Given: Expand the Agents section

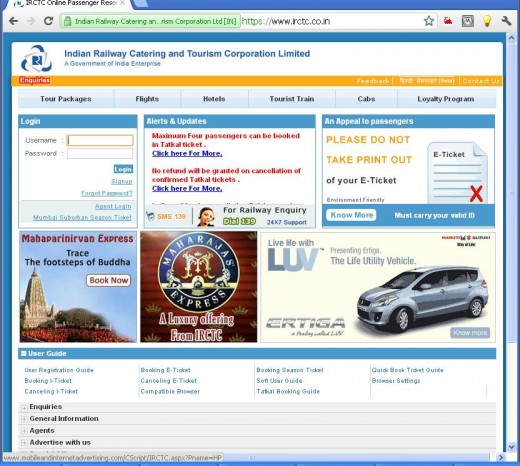Looking at the screenshot, I should (24, 431).
